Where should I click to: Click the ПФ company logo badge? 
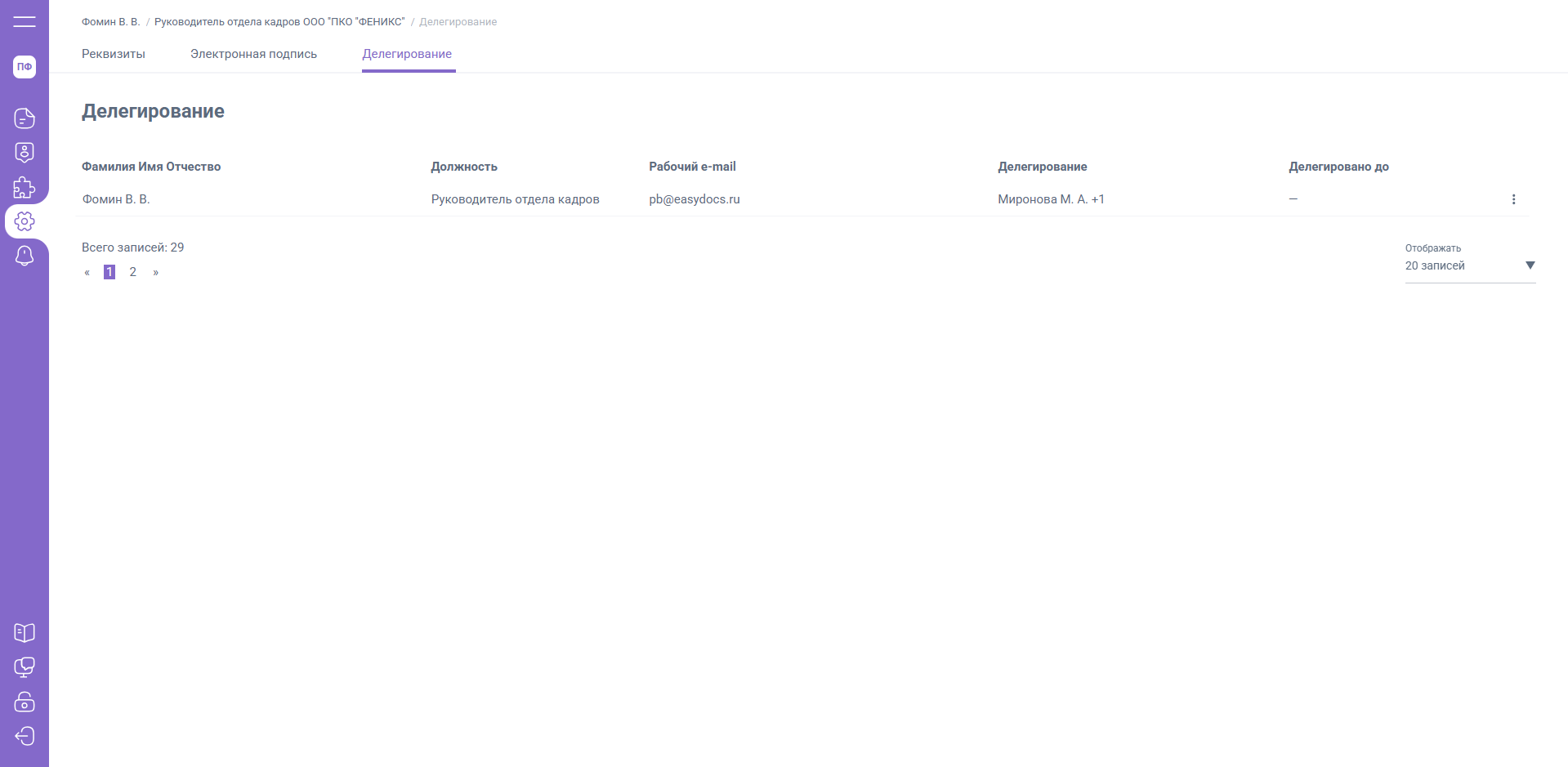(x=25, y=67)
